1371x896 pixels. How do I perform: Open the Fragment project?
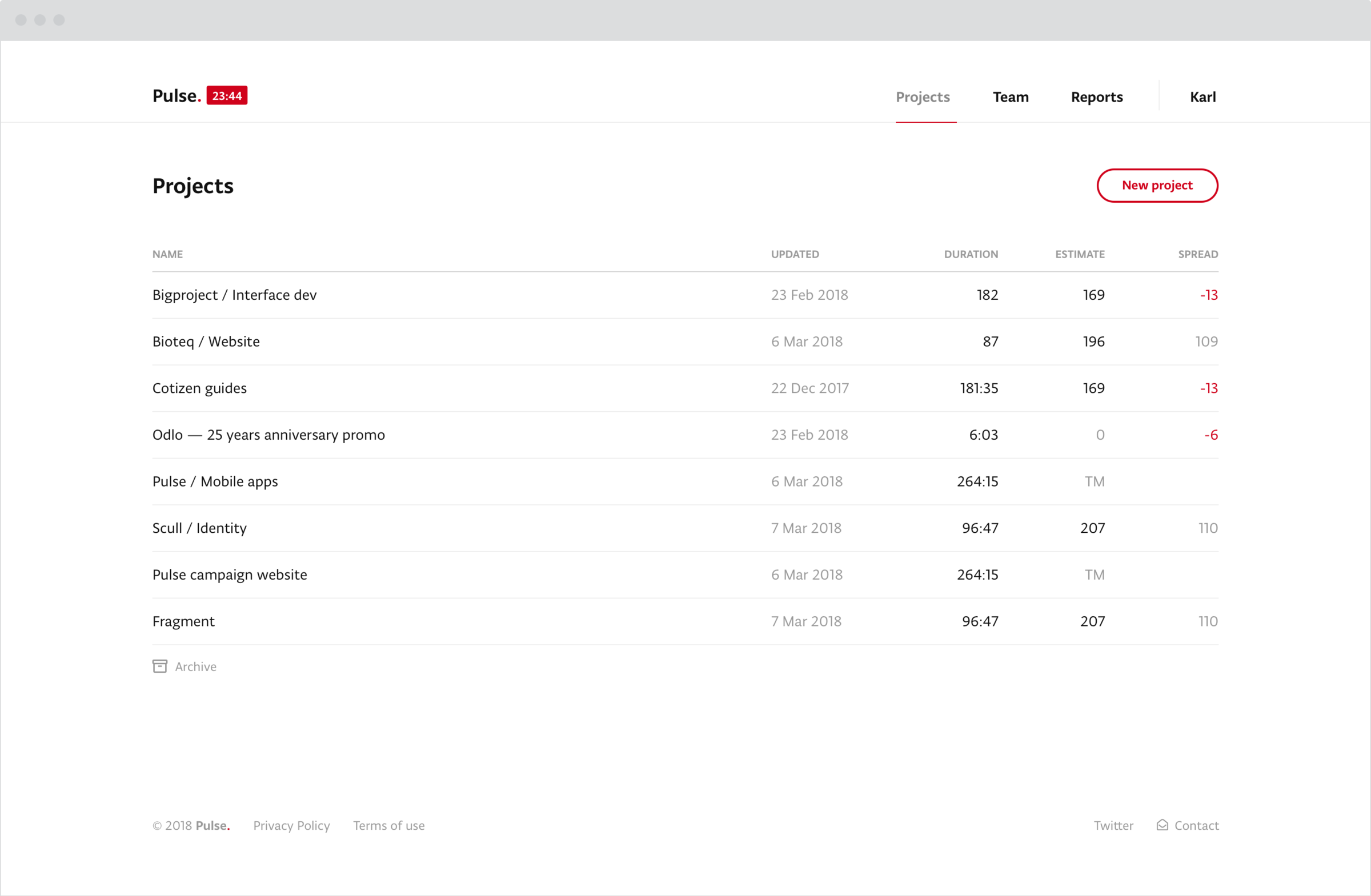[183, 621]
